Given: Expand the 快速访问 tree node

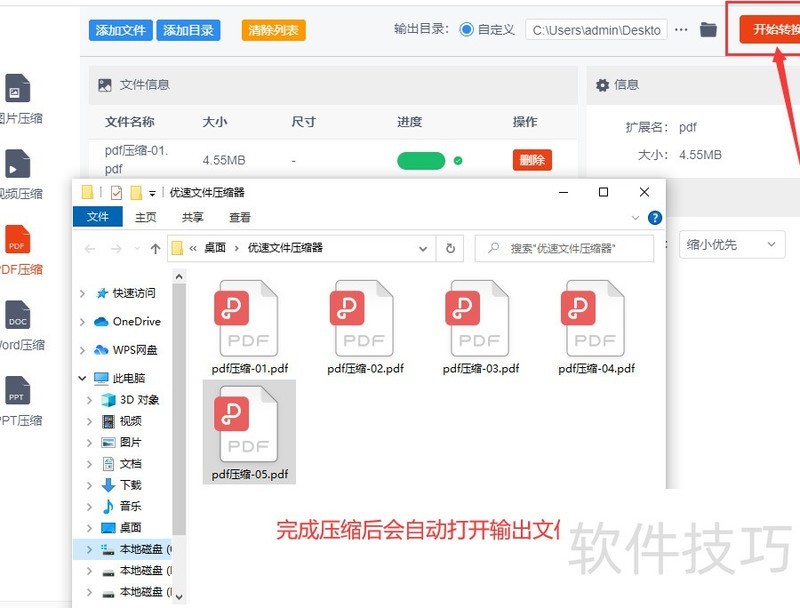Looking at the screenshot, I should 83,293.
